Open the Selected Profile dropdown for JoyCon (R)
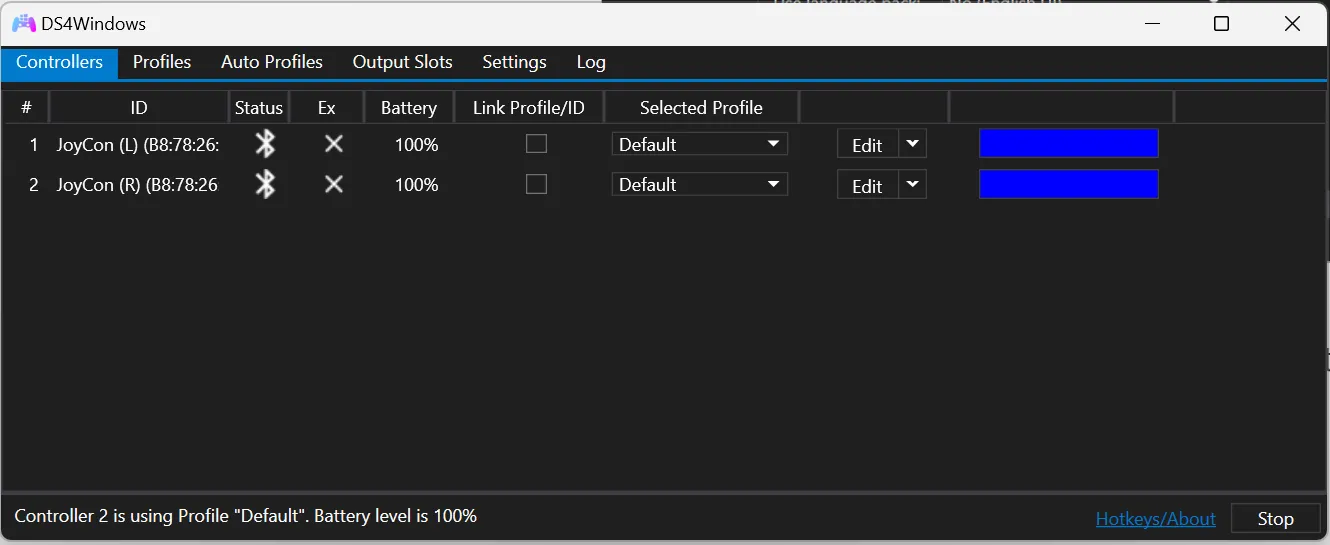Screen dimensions: 1330x545 point(700,184)
